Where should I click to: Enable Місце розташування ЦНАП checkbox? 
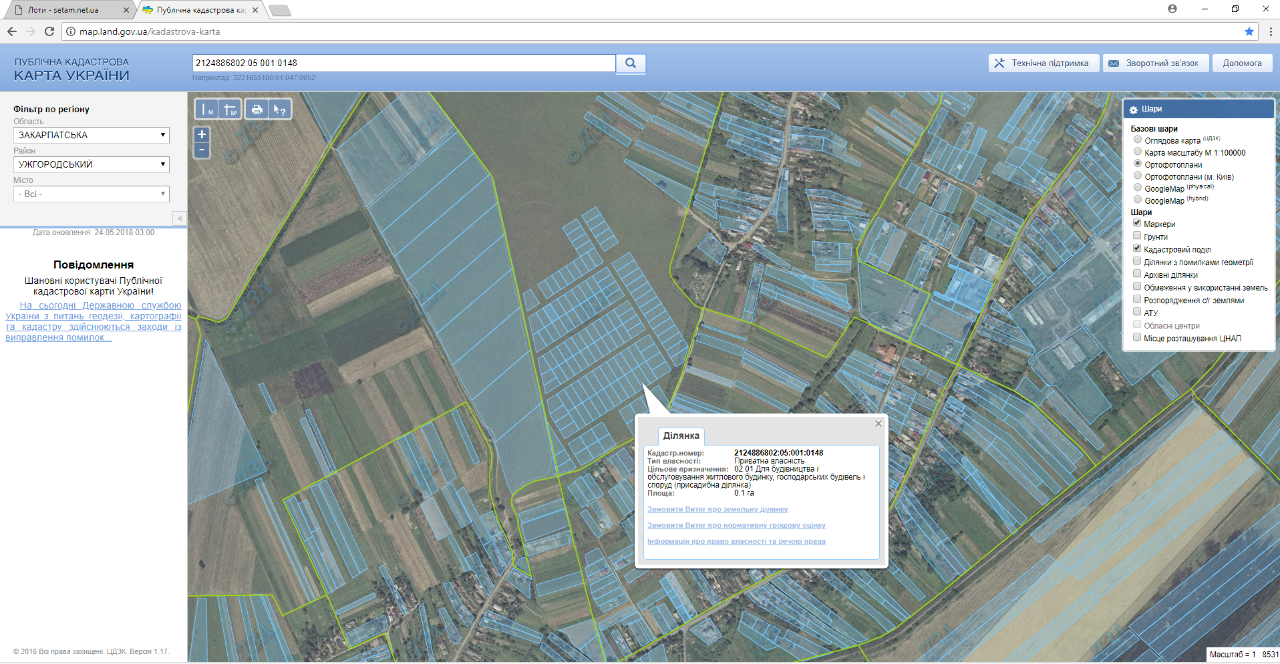[x=1138, y=338]
